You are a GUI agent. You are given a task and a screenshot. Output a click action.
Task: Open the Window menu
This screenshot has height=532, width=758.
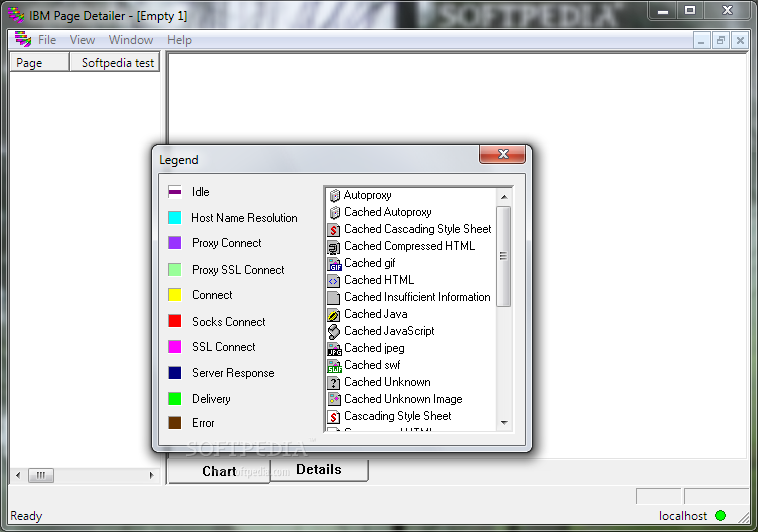coord(131,40)
